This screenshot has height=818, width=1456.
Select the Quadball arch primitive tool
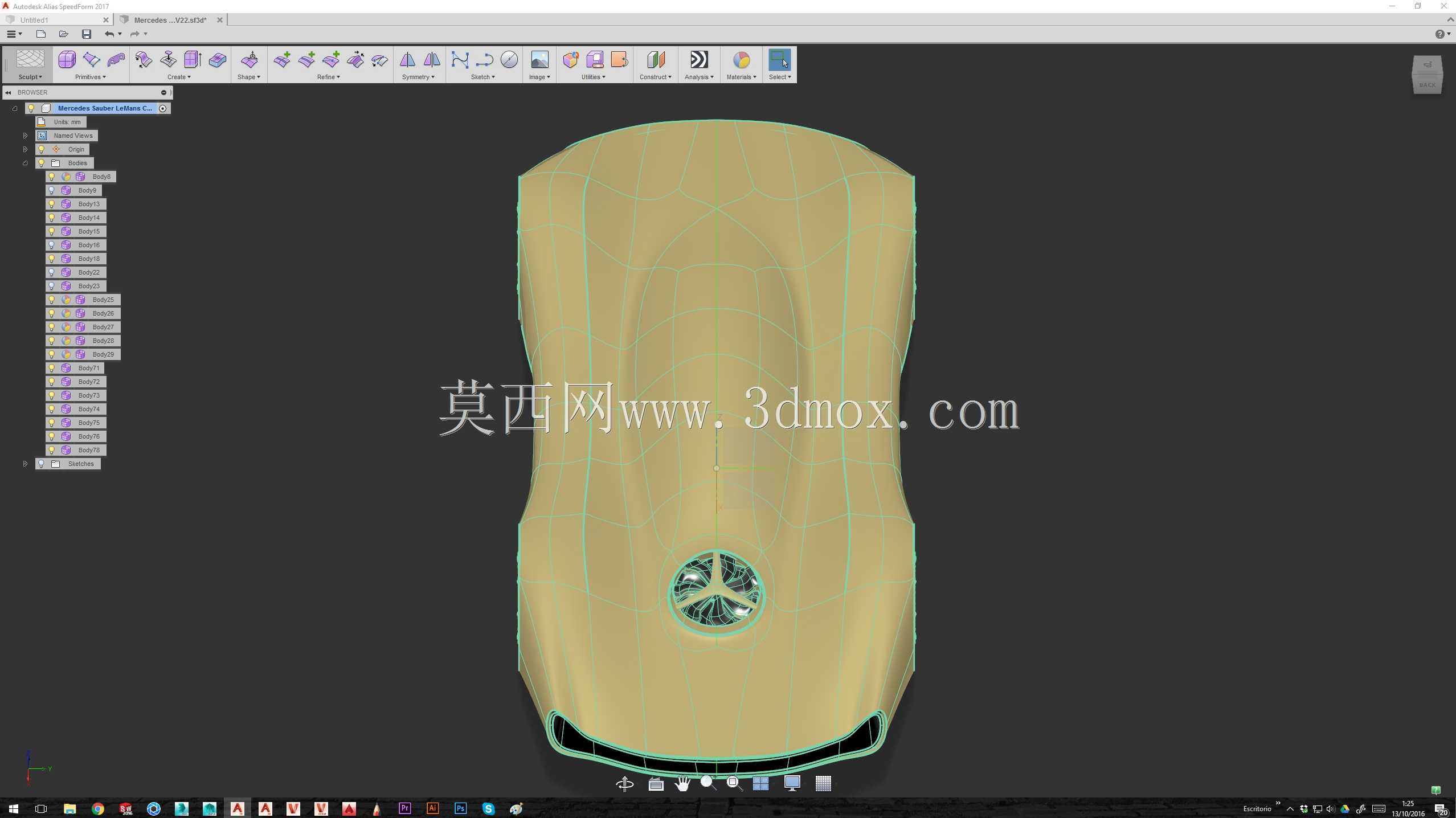coord(116,59)
